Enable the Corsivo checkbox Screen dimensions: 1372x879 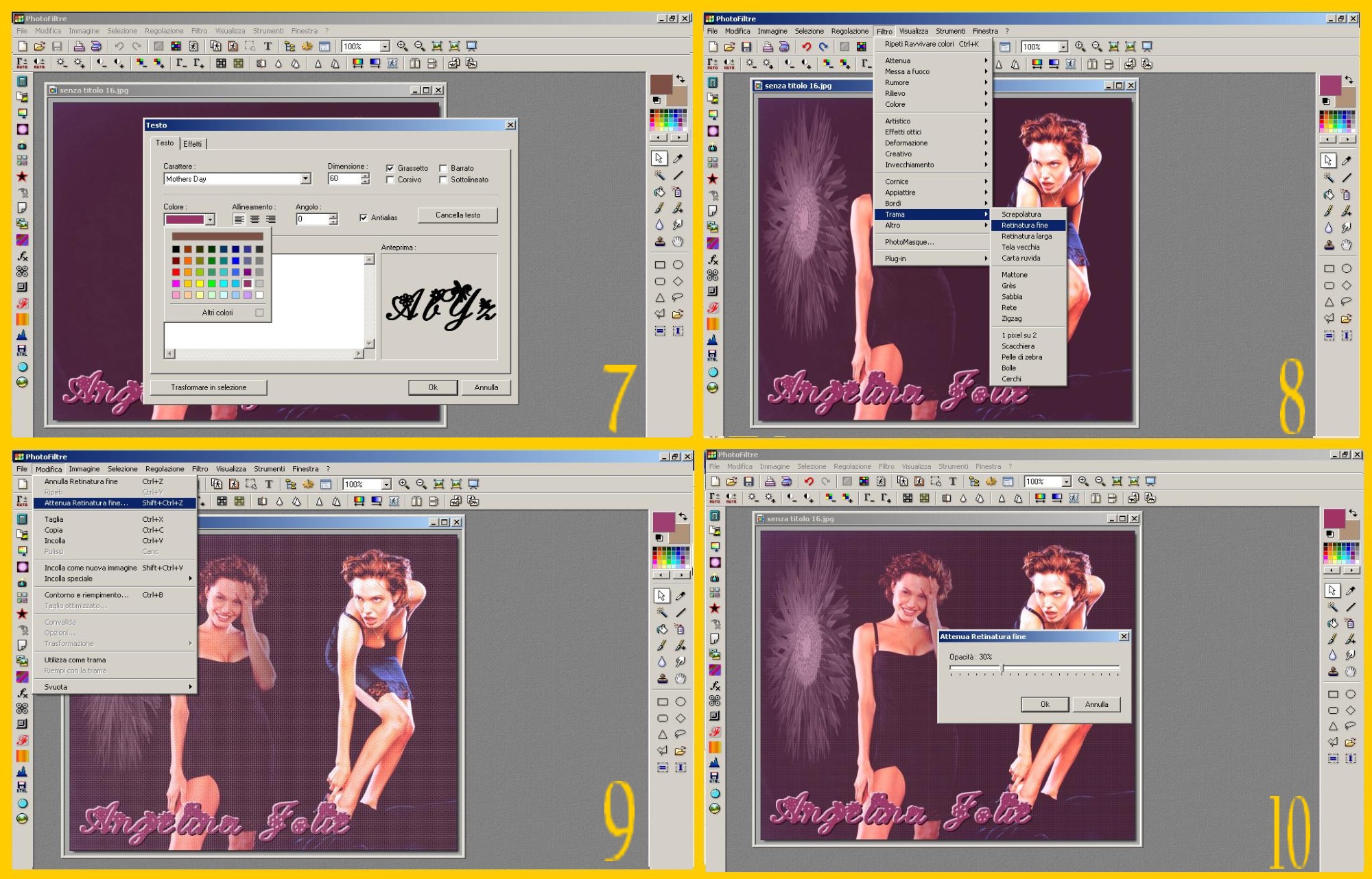point(390,180)
